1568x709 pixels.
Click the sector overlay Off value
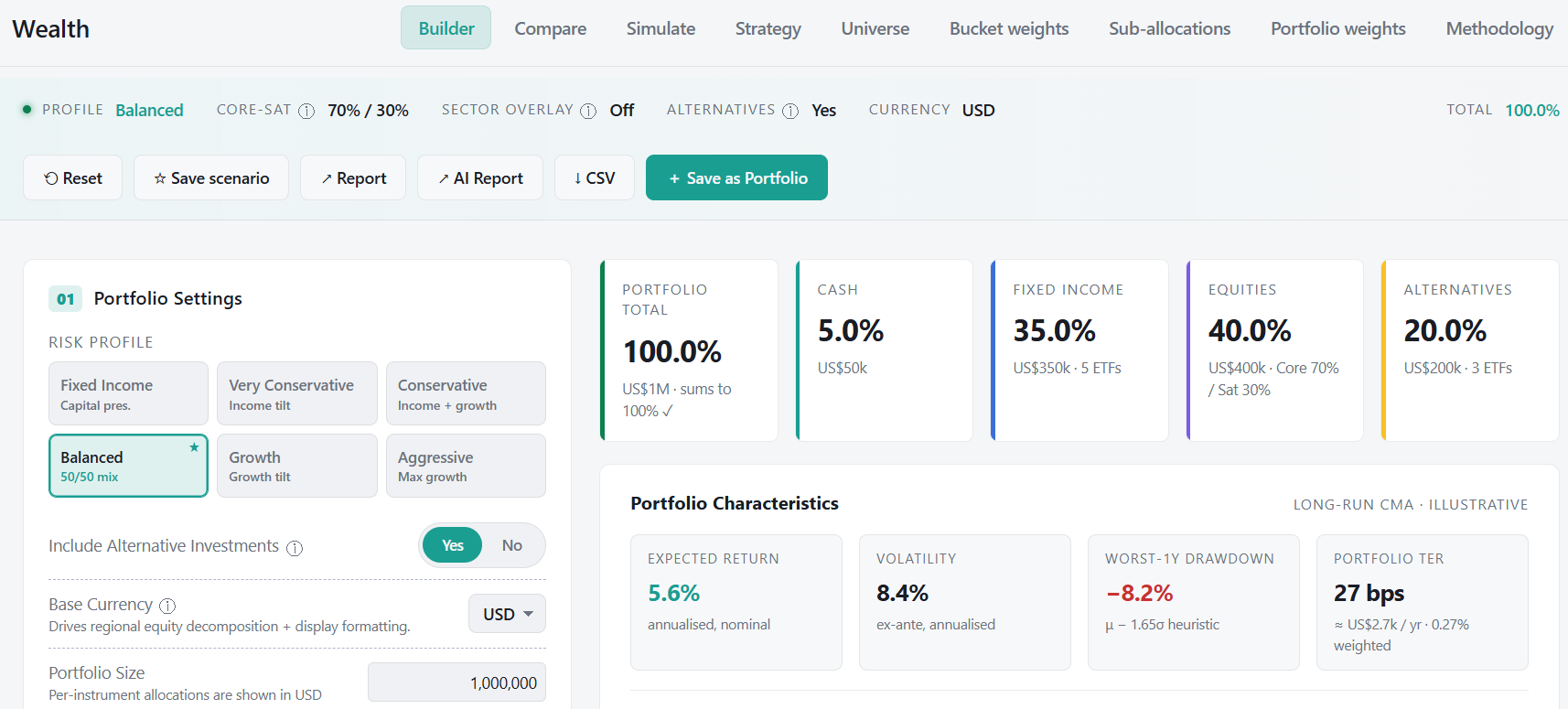coord(622,110)
